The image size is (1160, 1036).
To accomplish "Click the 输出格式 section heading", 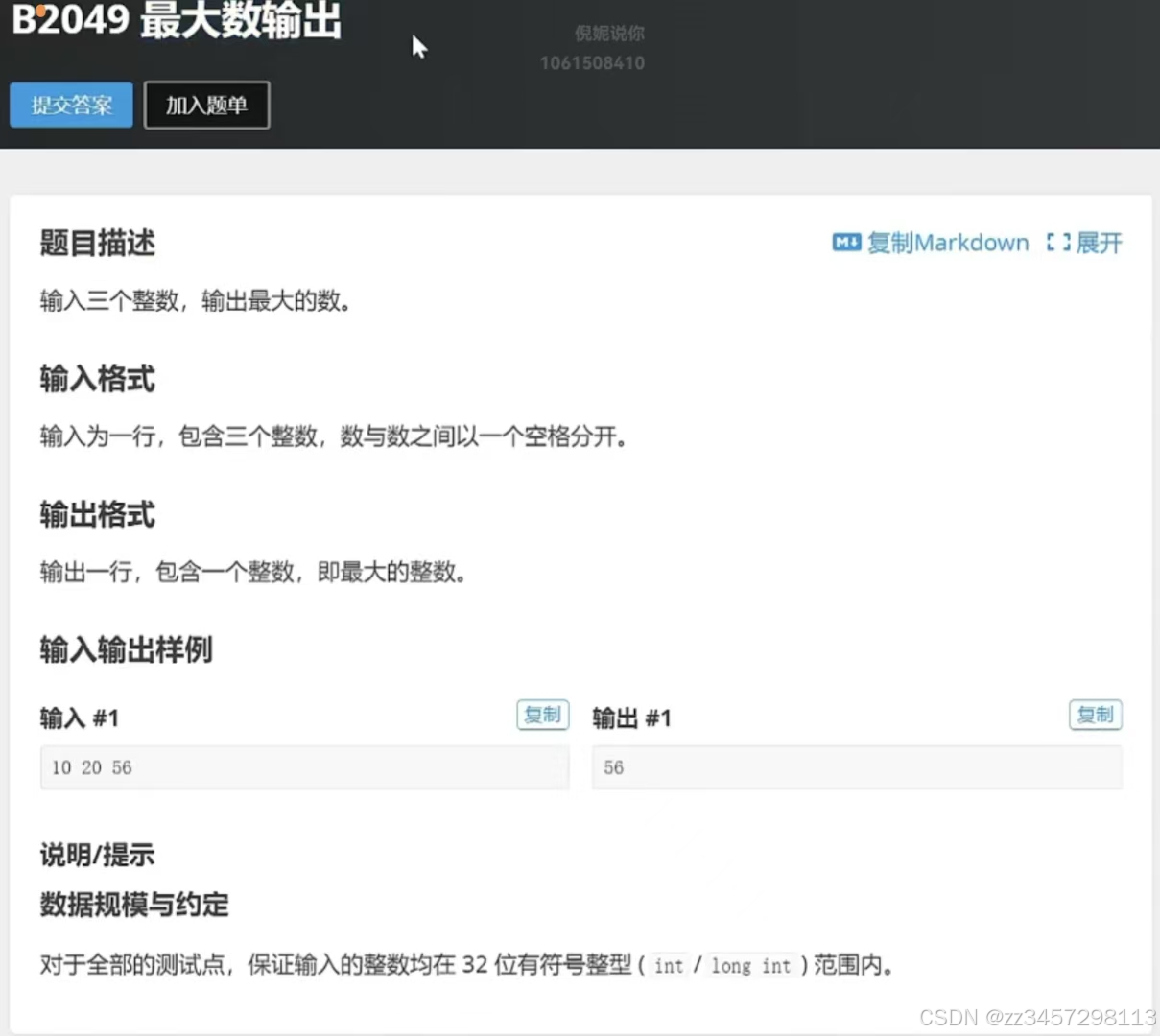I will pos(97,515).
